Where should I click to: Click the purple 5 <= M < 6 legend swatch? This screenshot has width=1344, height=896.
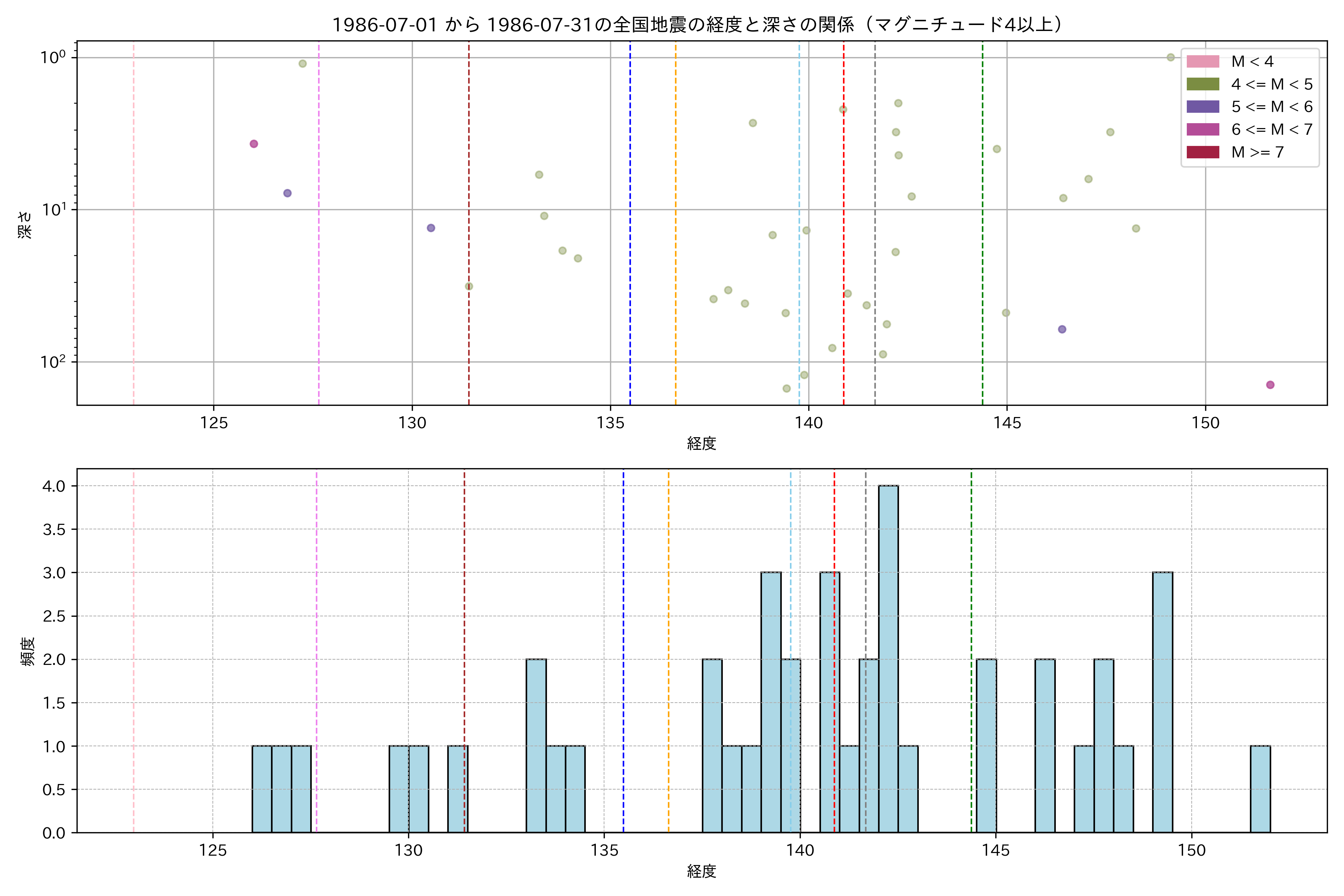[x=1202, y=106]
